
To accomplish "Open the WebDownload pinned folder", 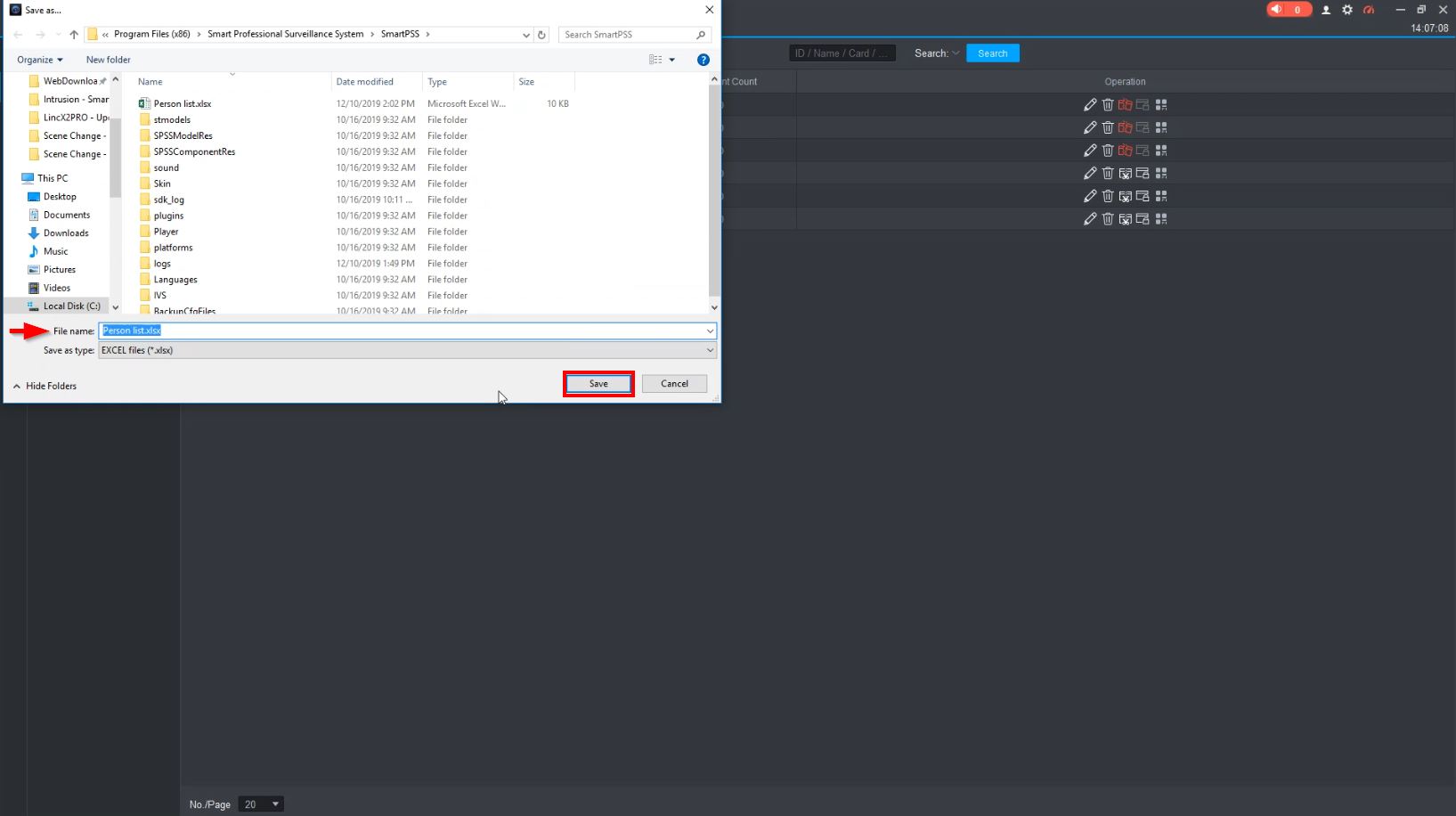I will click(x=68, y=81).
